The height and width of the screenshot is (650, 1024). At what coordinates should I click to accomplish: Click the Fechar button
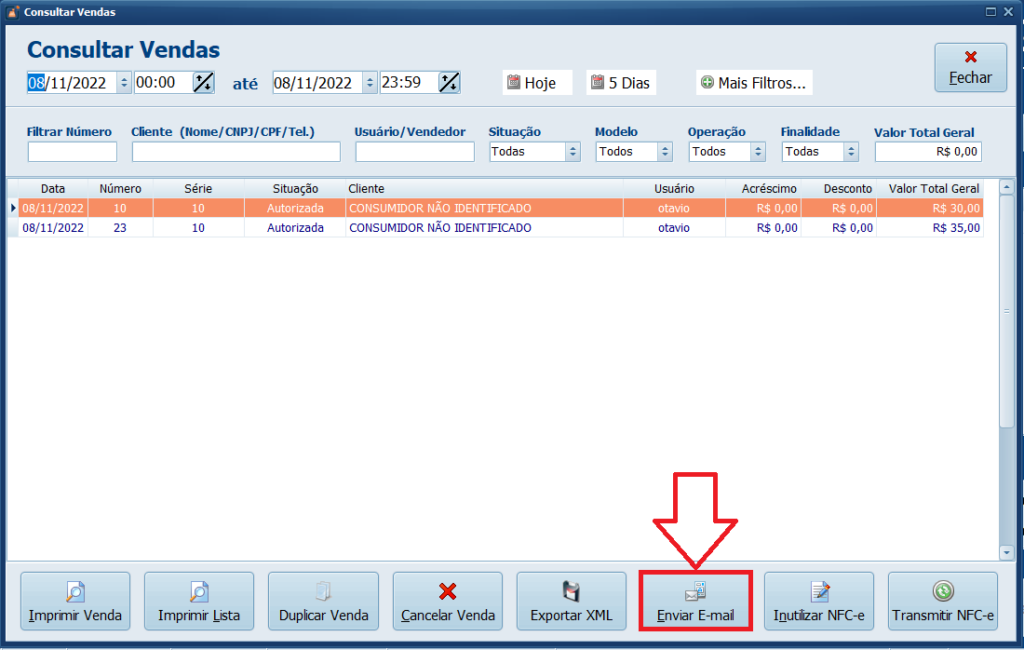[970, 68]
